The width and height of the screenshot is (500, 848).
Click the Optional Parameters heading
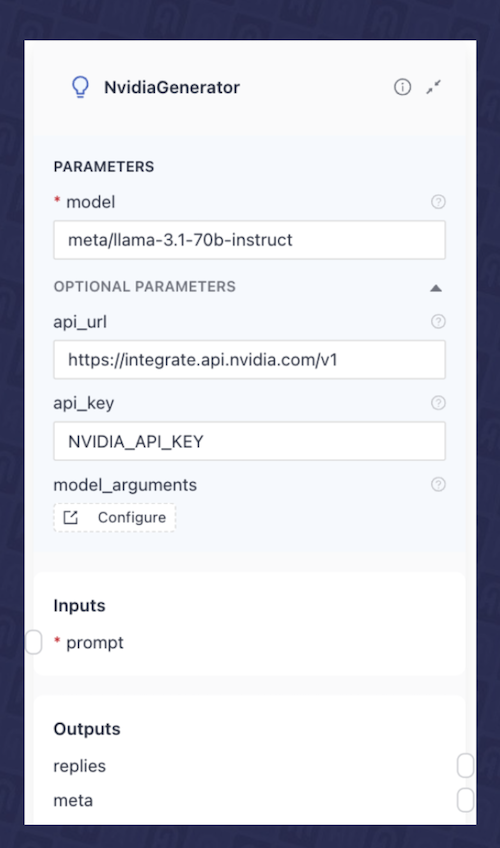pyautogui.click(x=144, y=286)
